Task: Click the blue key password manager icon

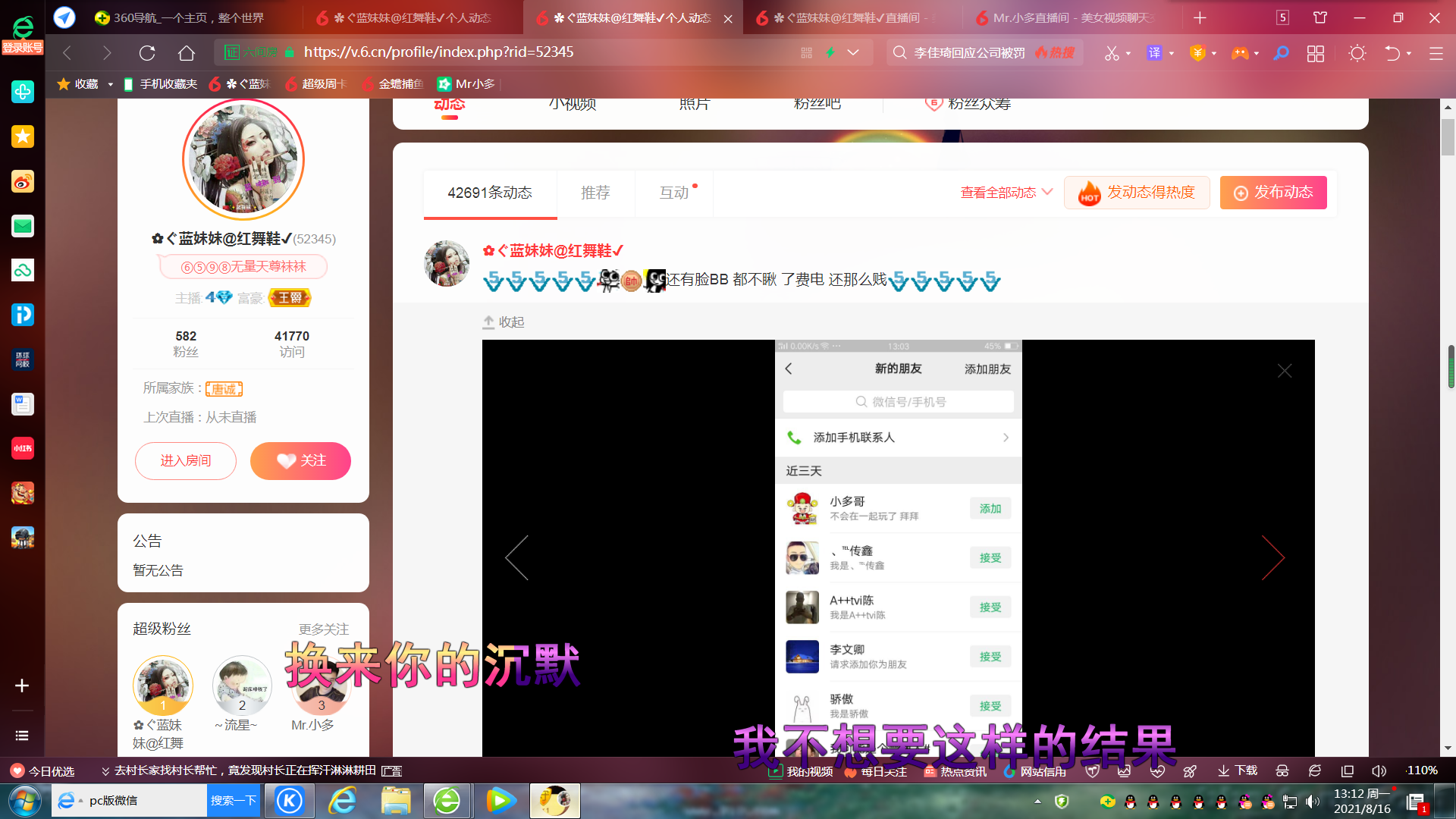Action: (1282, 53)
